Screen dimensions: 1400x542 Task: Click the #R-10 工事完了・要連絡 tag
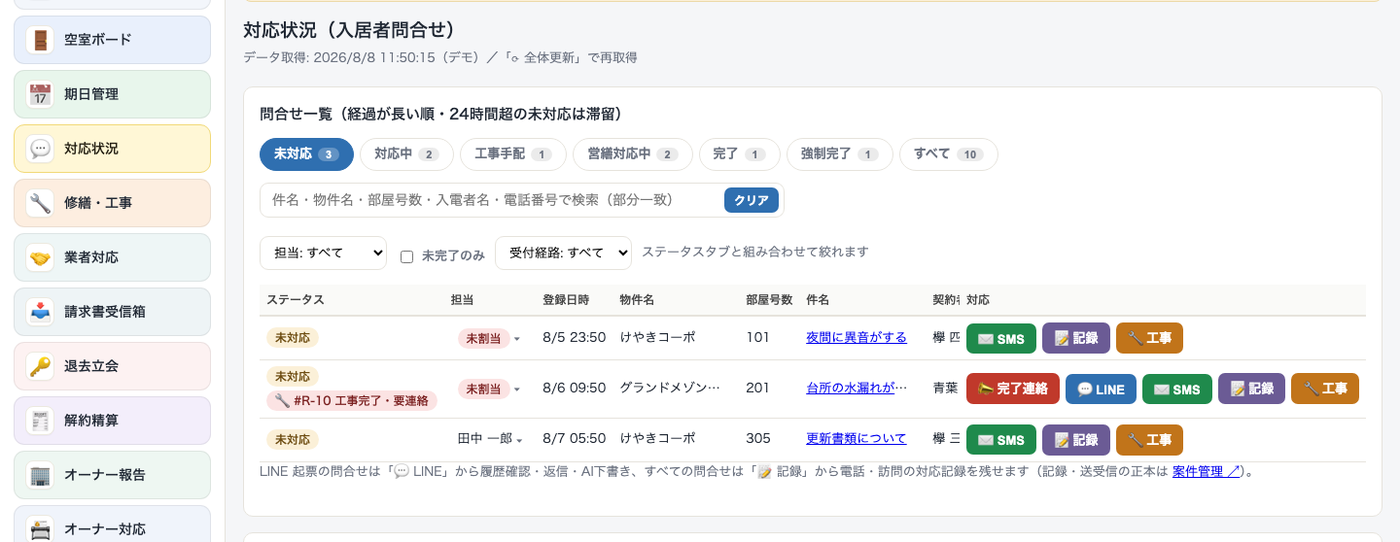coord(352,401)
